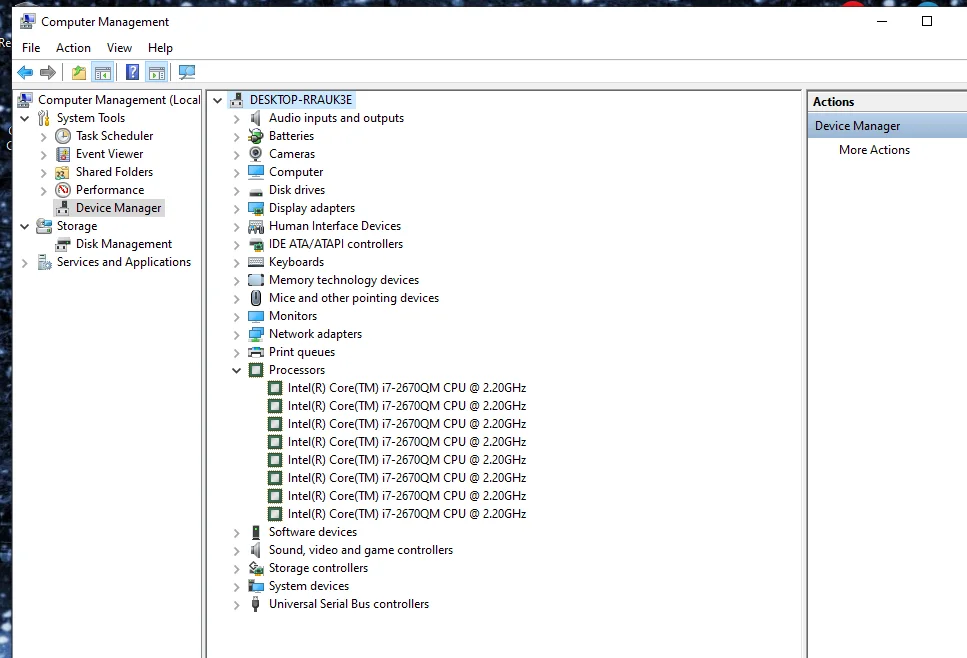Click the Universal Serial Bus controllers icon

(x=255, y=604)
